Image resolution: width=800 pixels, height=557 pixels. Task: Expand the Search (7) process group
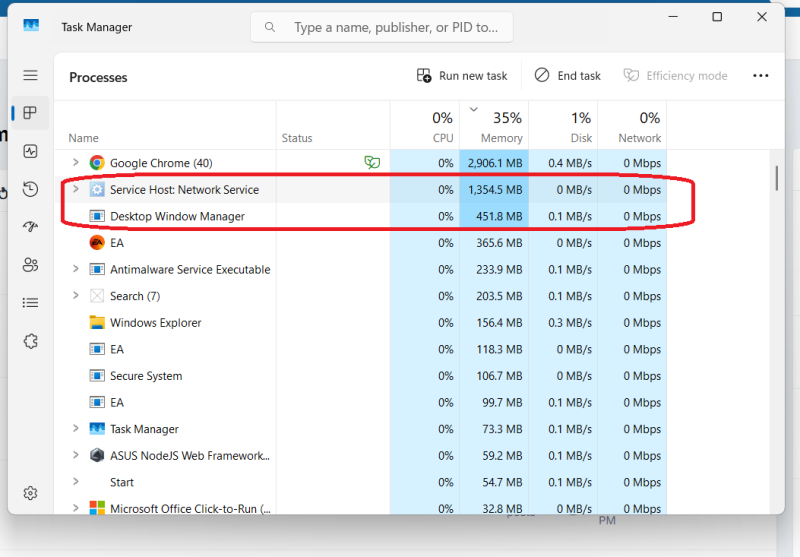[x=75, y=296]
